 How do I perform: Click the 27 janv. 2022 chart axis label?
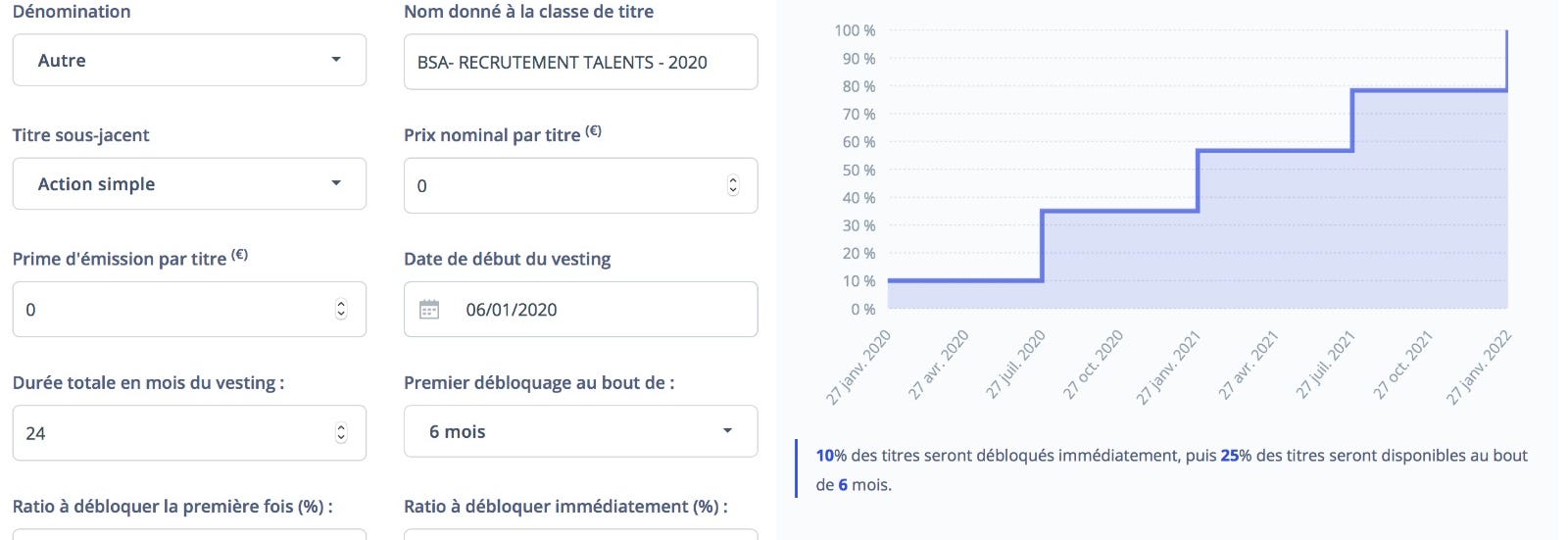[x=1479, y=368]
